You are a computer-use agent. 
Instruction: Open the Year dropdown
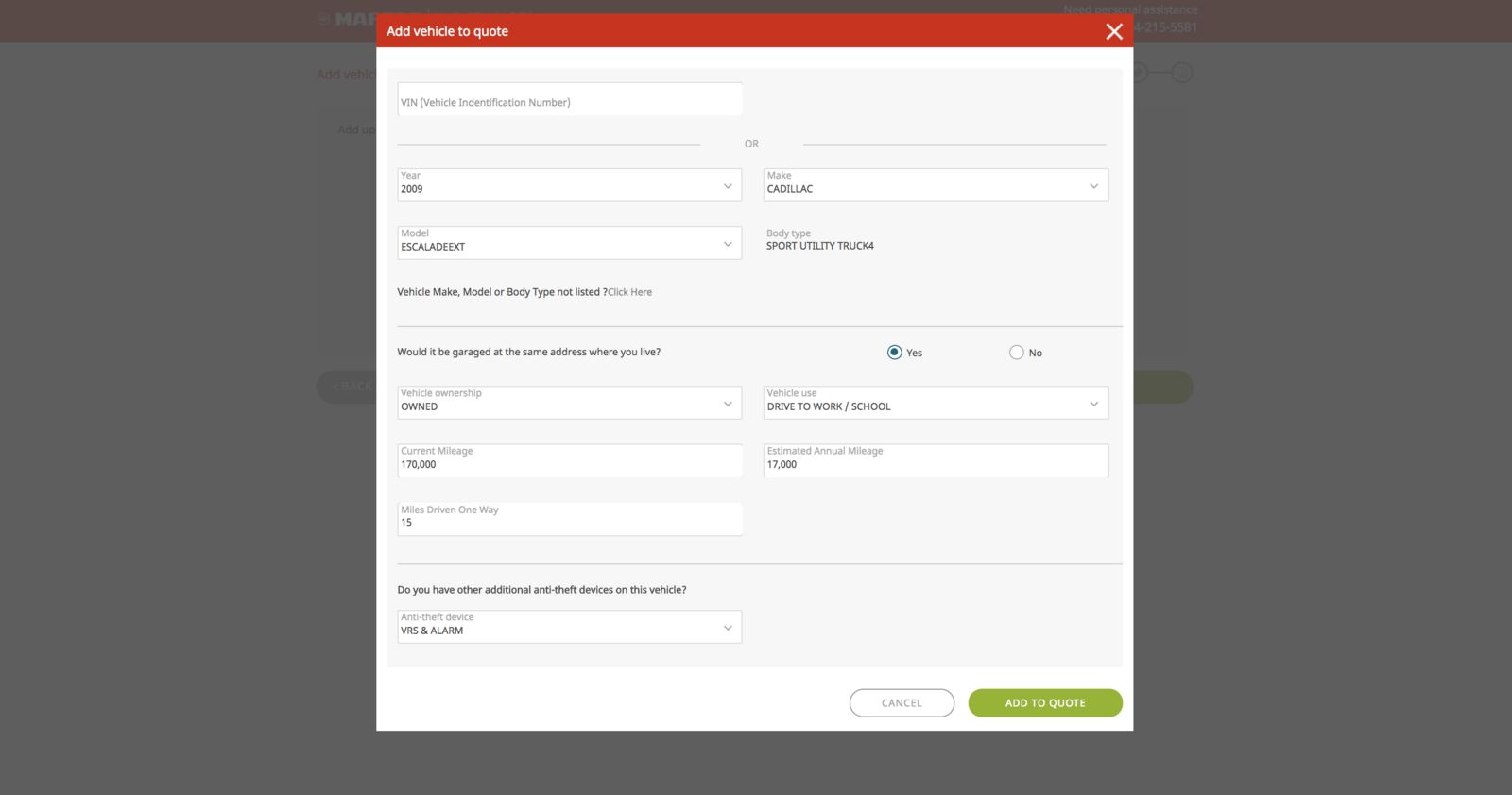(x=570, y=185)
